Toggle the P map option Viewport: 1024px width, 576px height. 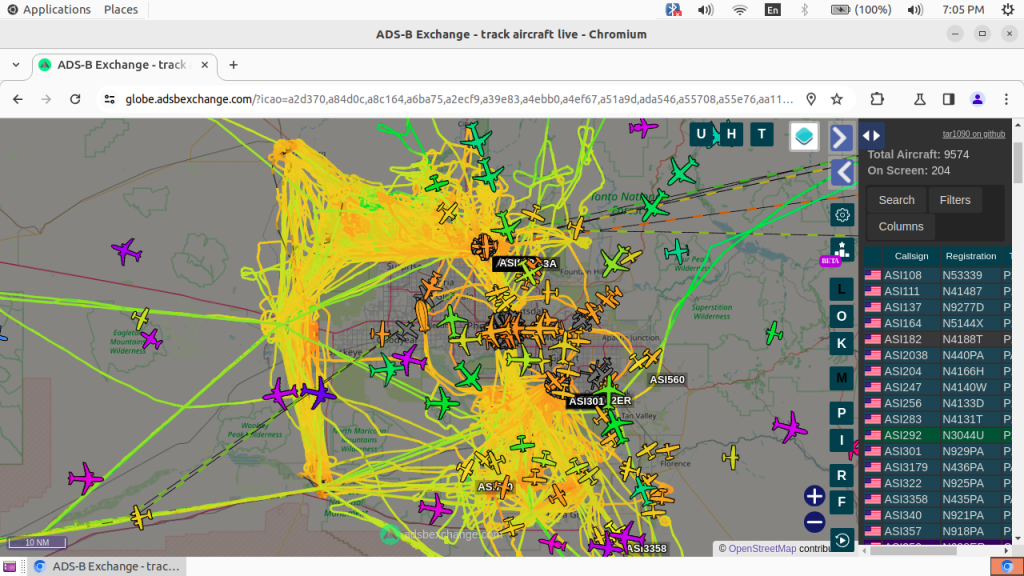tap(841, 413)
